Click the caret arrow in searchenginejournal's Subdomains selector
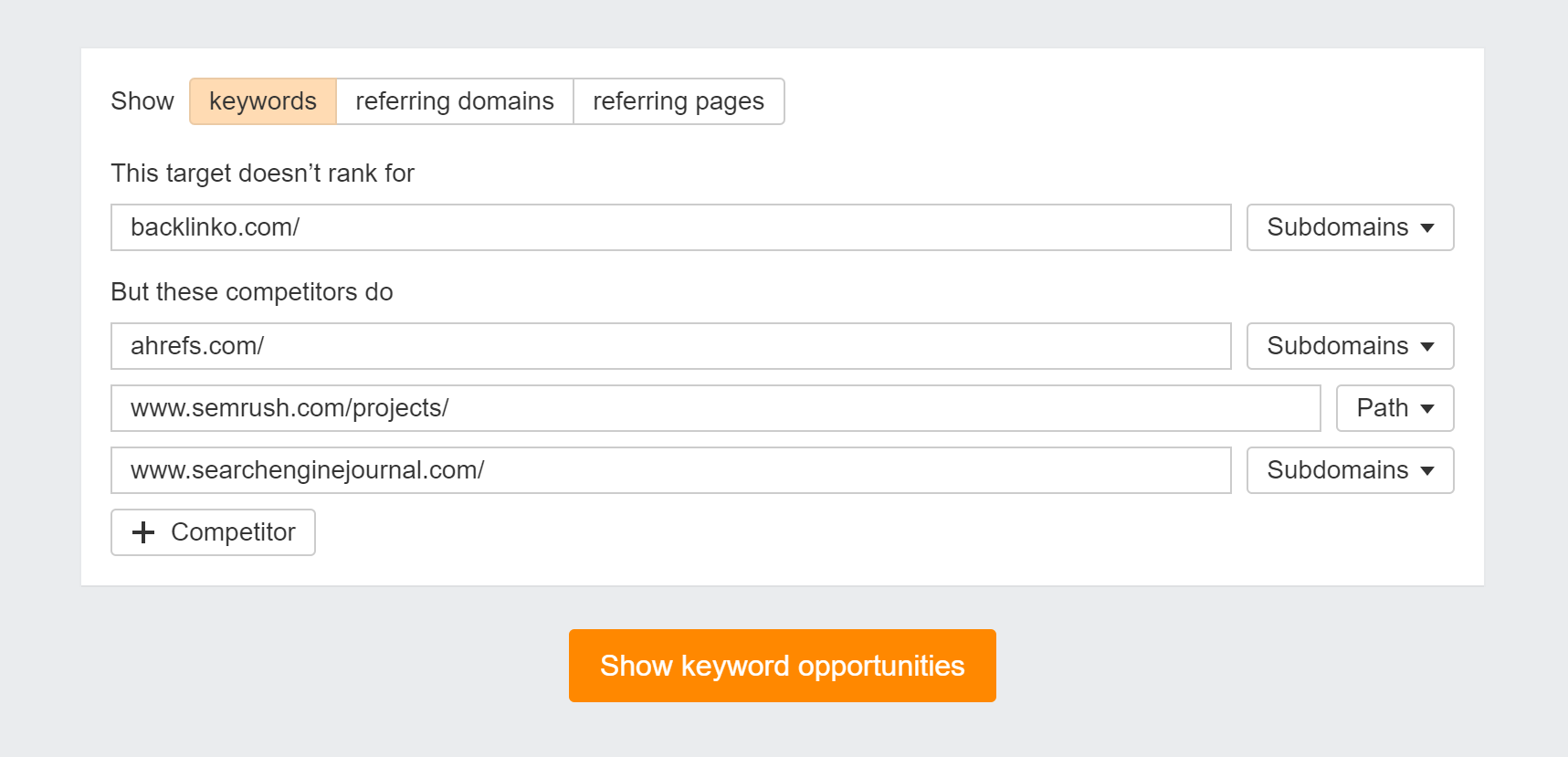 click(1427, 471)
